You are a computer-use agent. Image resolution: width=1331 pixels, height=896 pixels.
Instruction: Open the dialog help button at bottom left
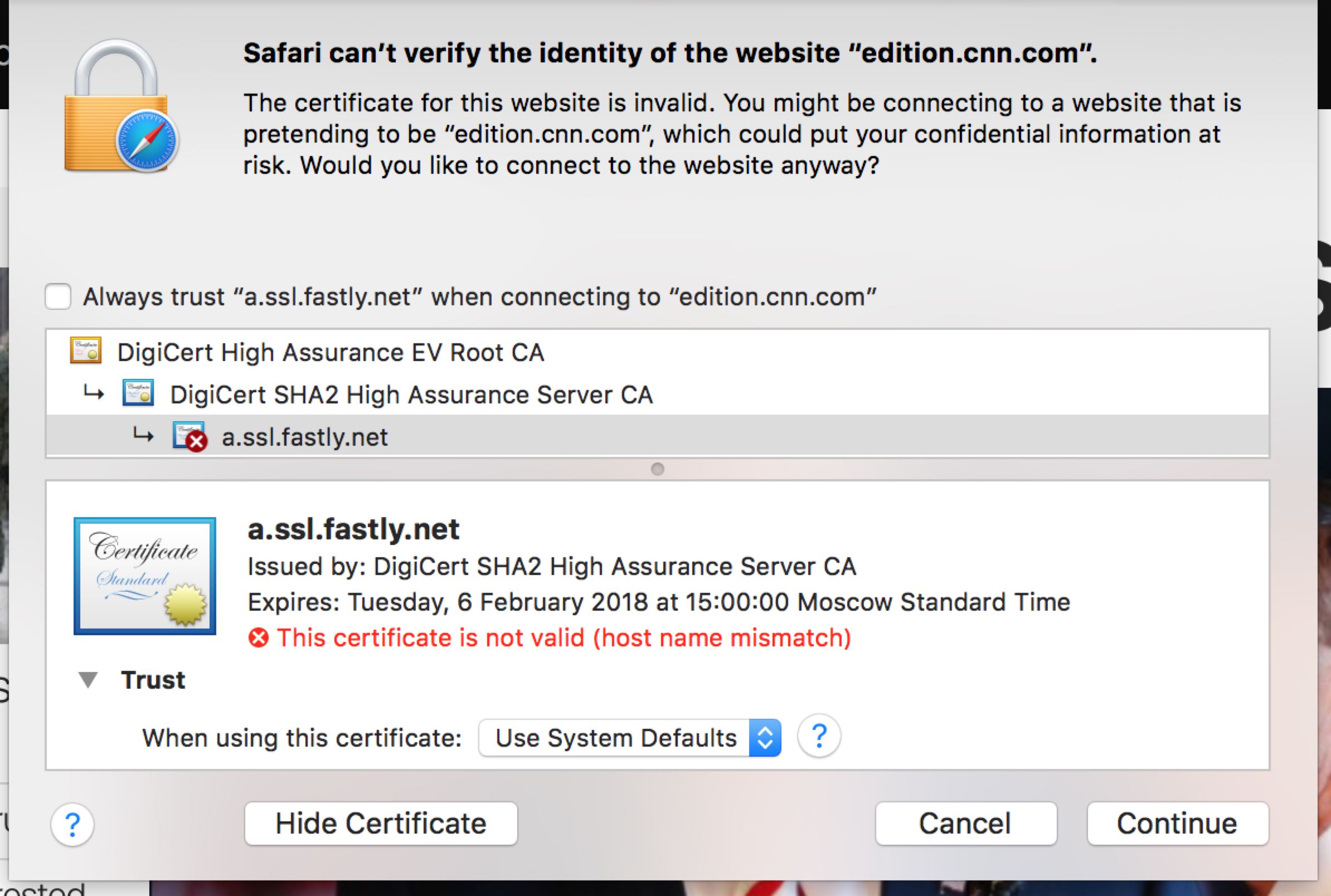72,824
